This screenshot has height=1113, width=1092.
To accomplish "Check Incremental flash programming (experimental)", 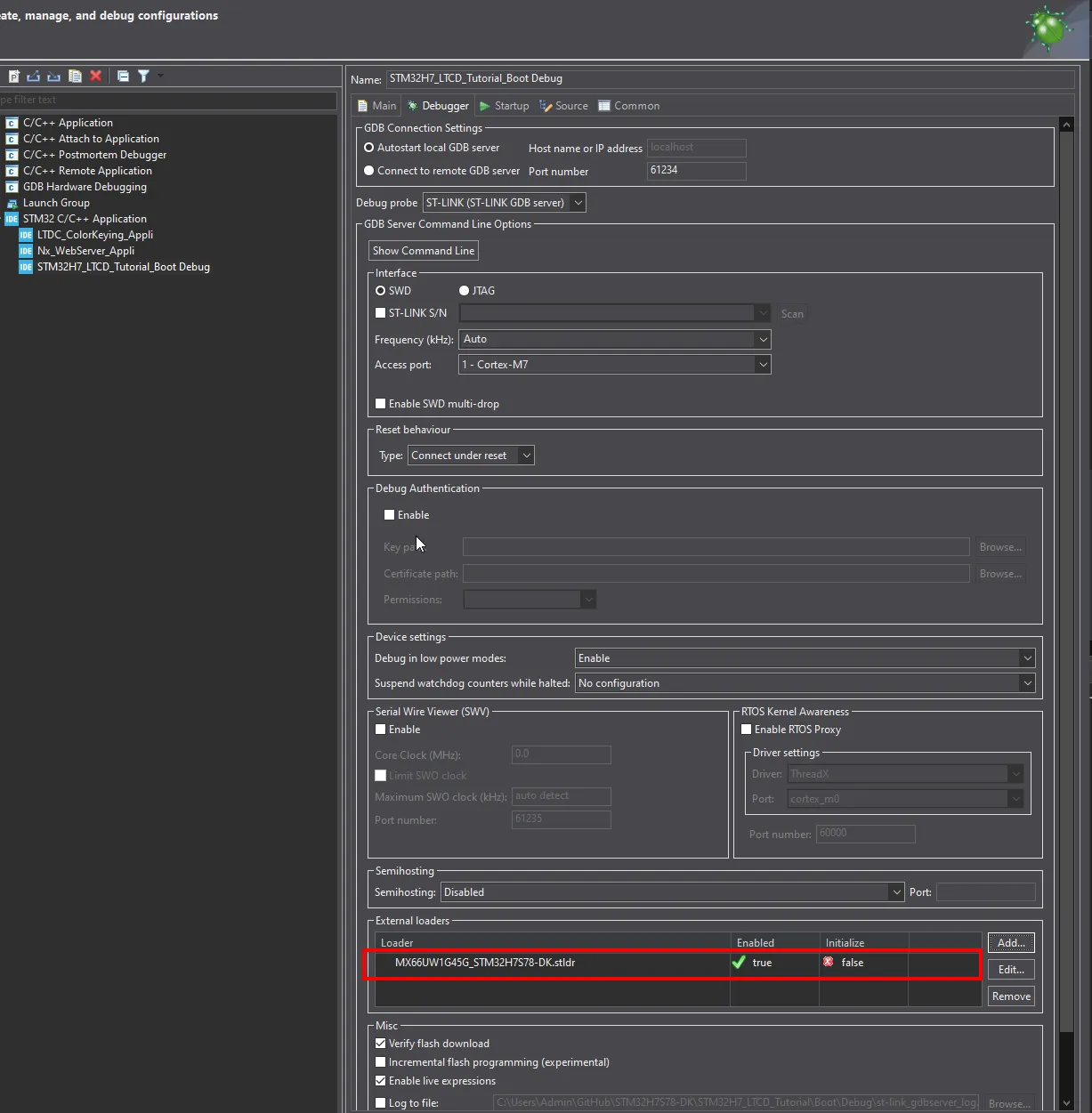I will point(380,1062).
